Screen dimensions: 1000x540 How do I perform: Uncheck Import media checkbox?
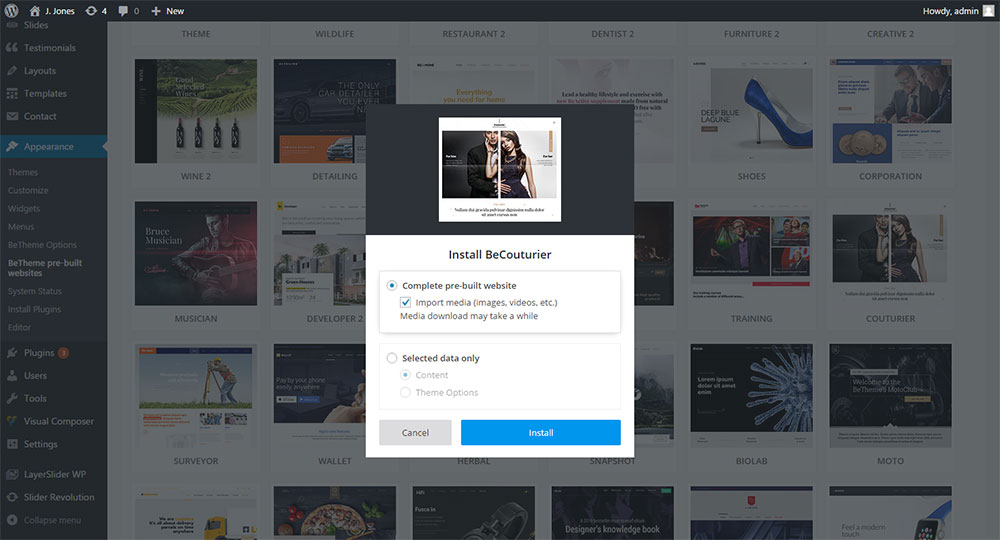click(x=406, y=302)
